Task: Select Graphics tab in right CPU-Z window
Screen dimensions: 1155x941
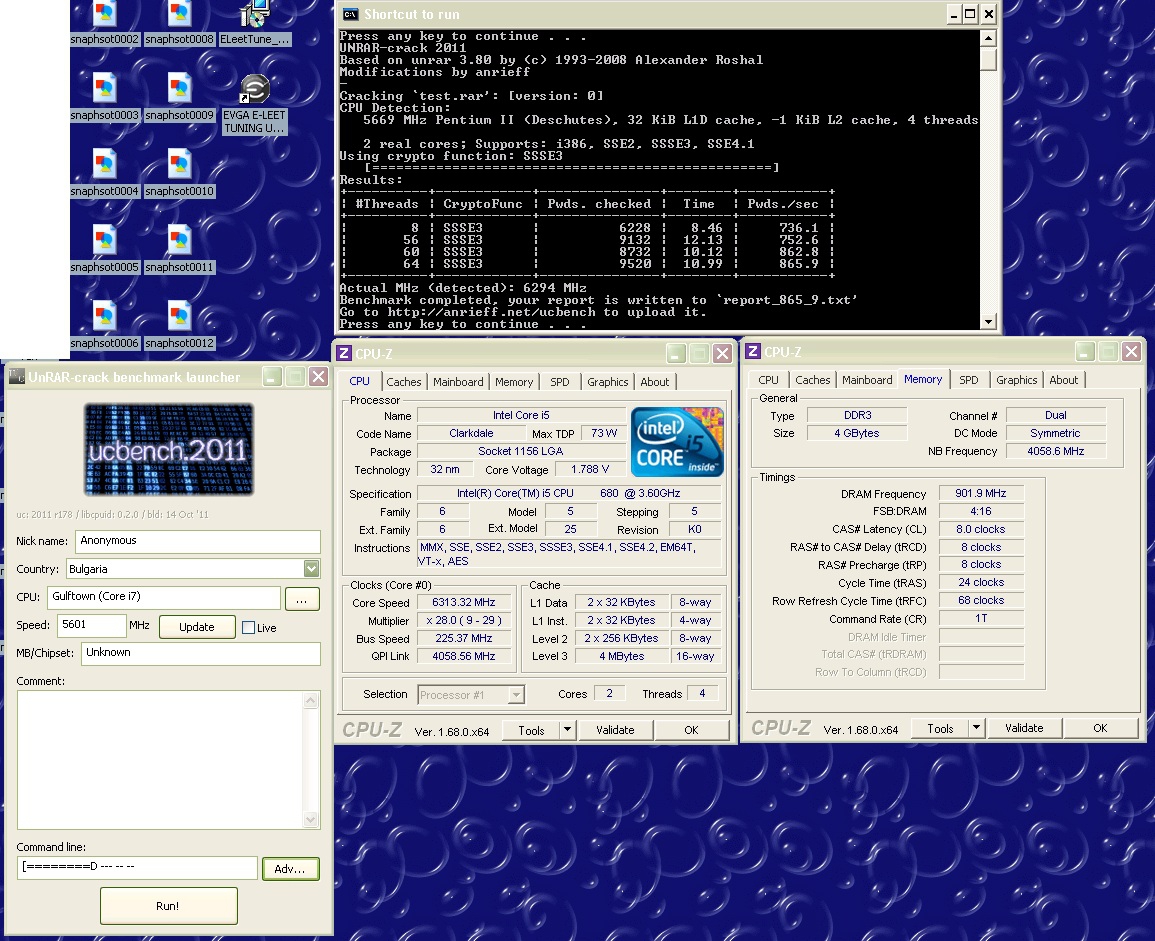Action: coord(1017,380)
